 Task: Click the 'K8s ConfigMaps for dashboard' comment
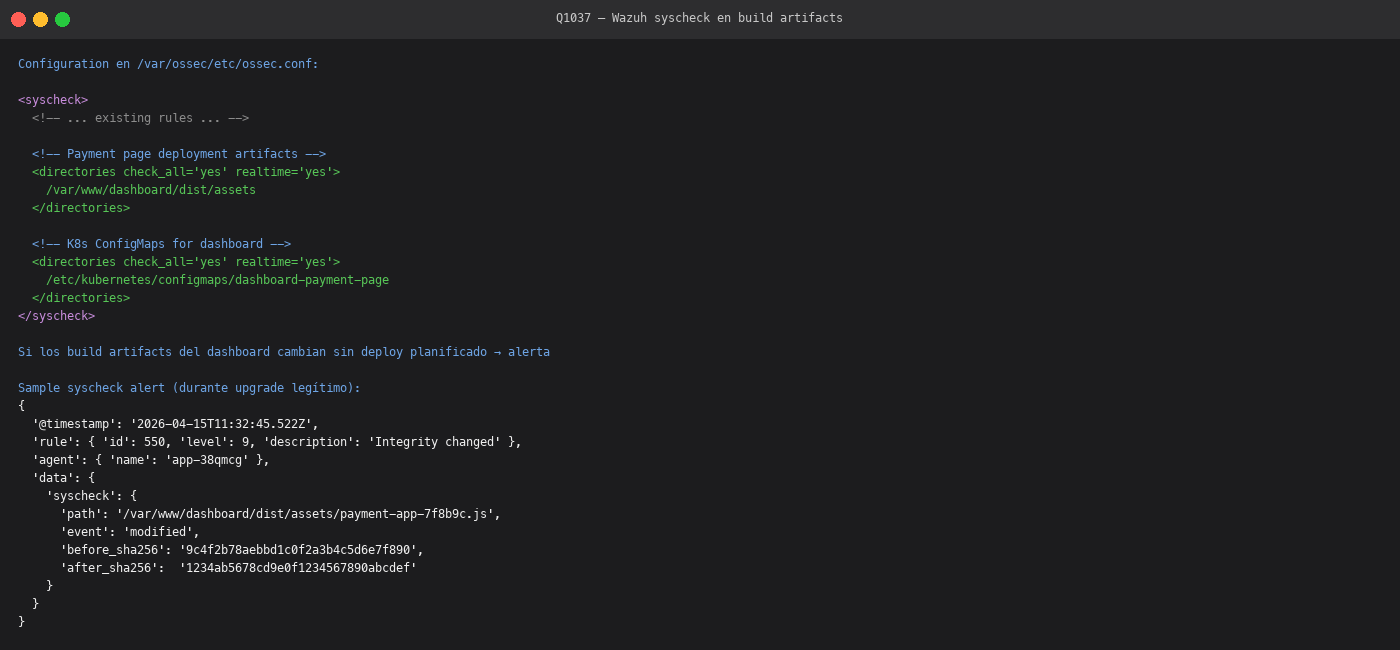pyautogui.click(x=161, y=244)
